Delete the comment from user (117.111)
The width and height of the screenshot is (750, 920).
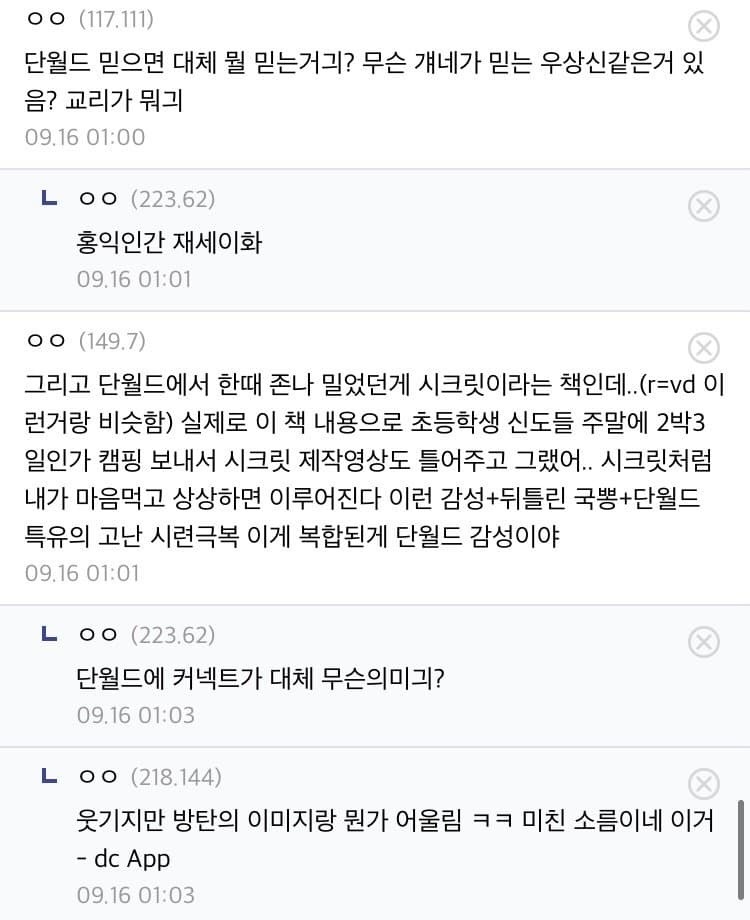(x=704, y=26)
